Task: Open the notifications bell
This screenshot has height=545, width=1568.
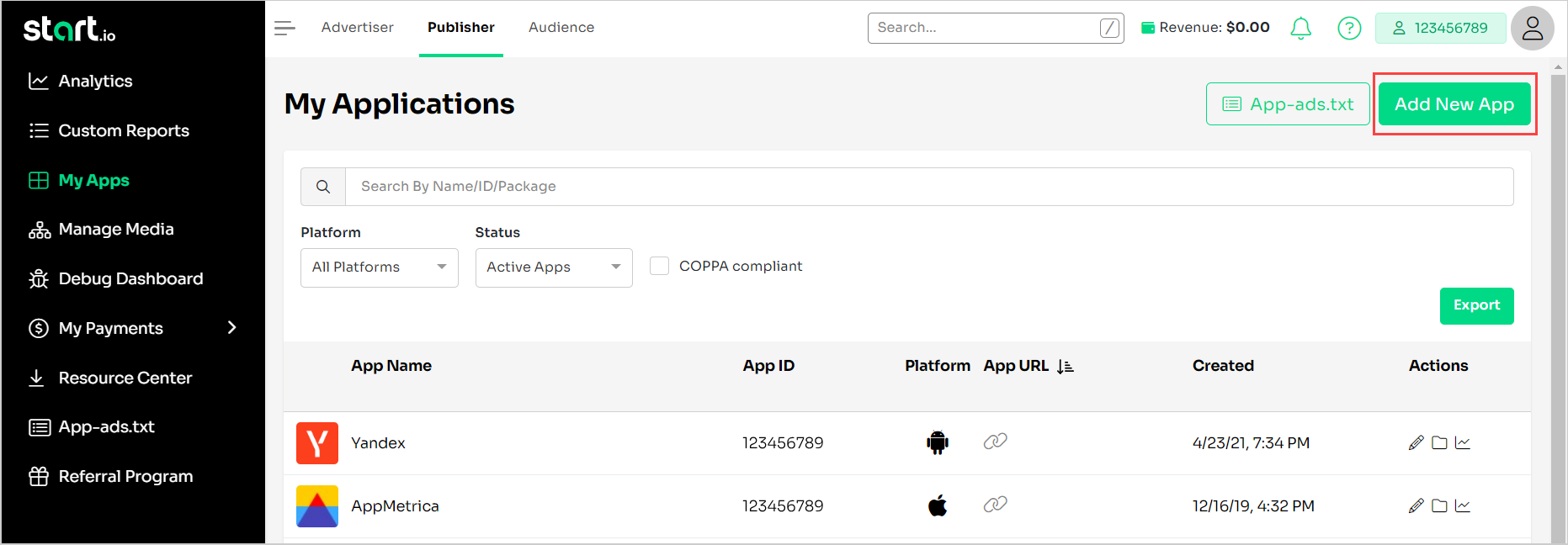Action: click(x=1300, y=28)
